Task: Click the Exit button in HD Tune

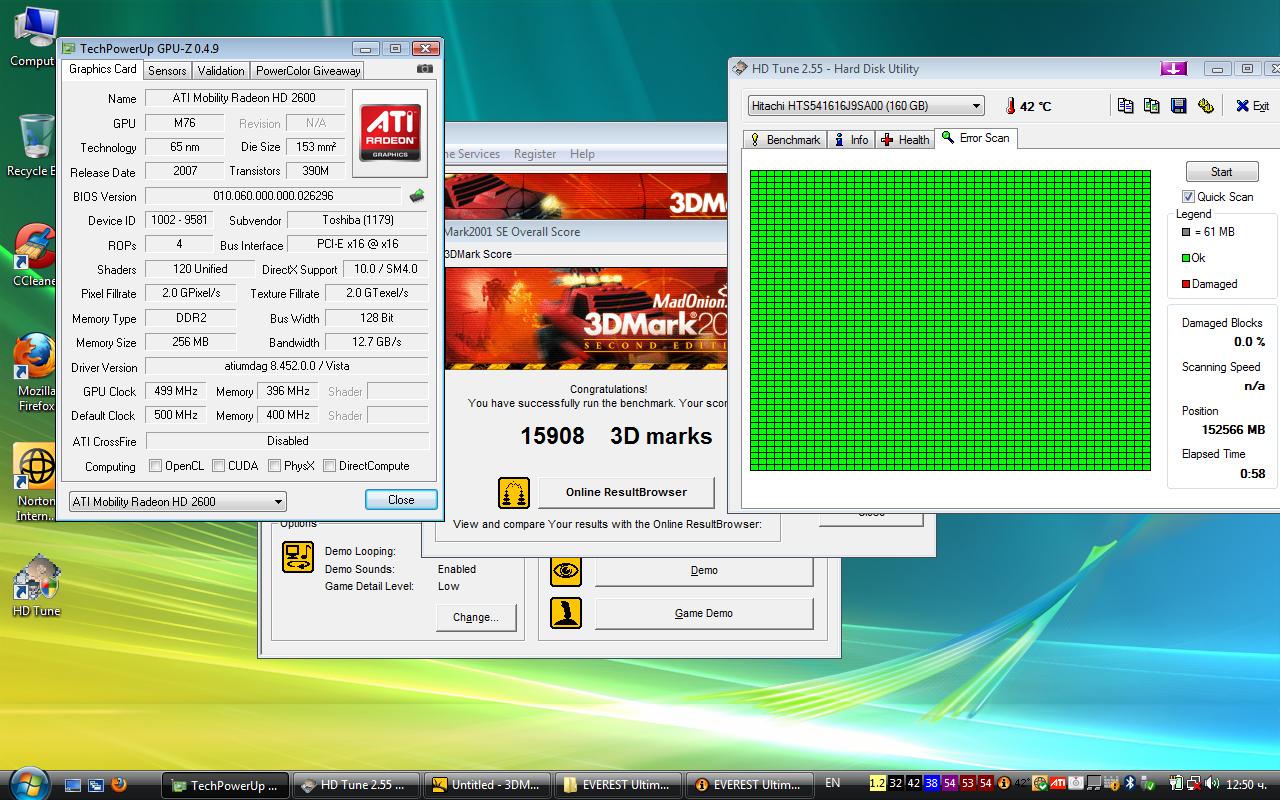Action: click(1252, 106)
